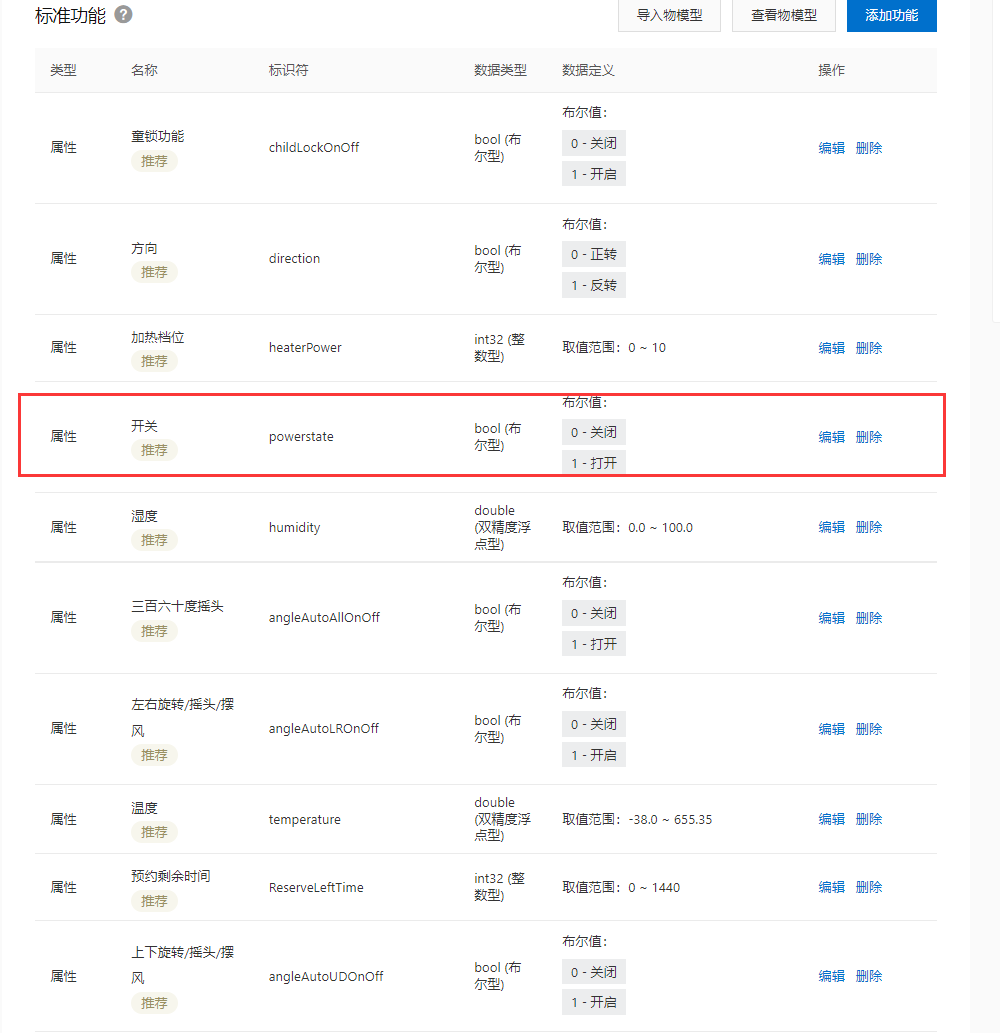Delete the angleAutoAllOnOff property
The height and width of the screenshot is (1033, 1000).
[x=868, y=618]
